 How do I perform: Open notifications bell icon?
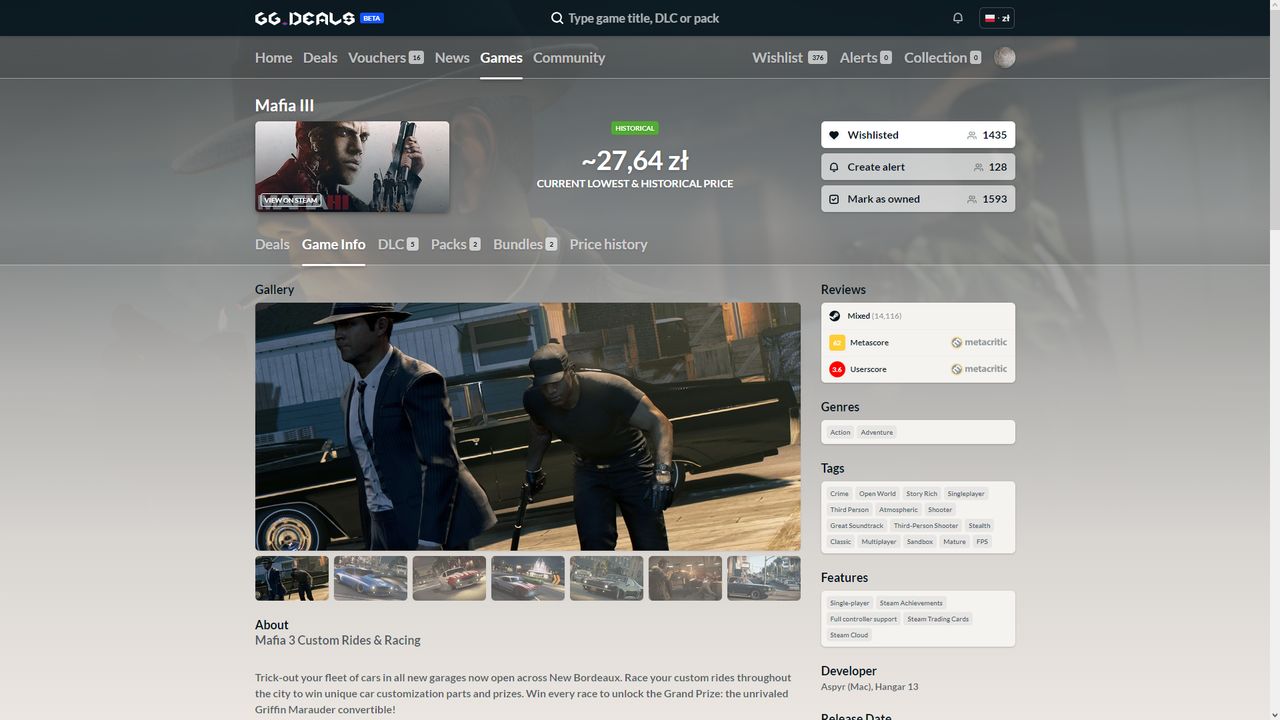[x=958, y=18]
